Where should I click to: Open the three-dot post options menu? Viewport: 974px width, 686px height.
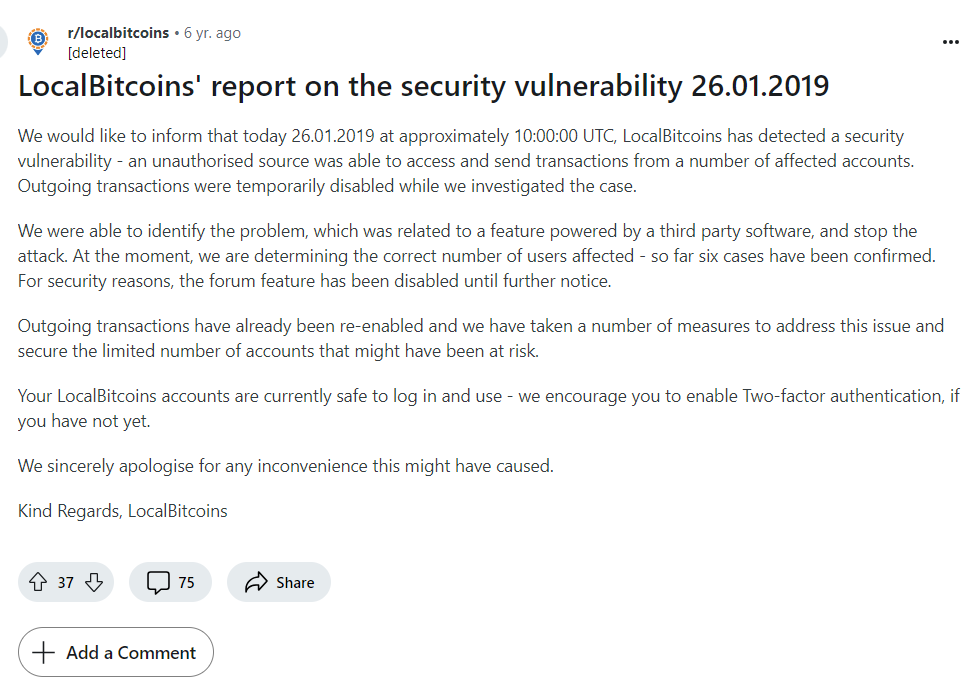coord(950,42)
